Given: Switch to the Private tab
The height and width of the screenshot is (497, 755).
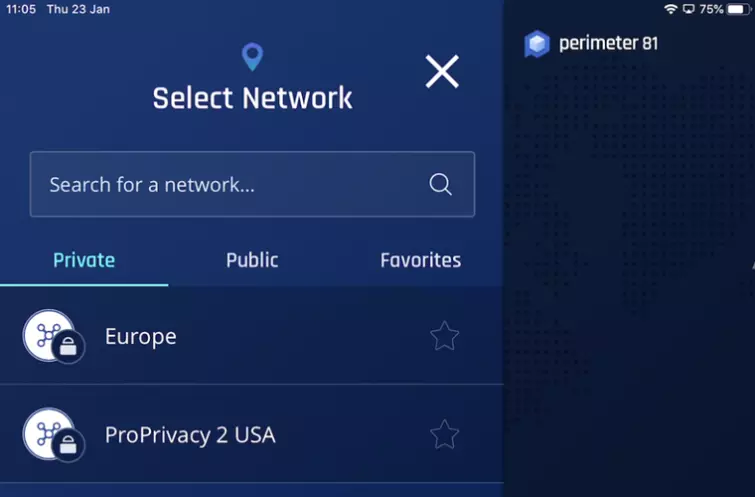Looking at the screenshot, I should pos(84,260).
